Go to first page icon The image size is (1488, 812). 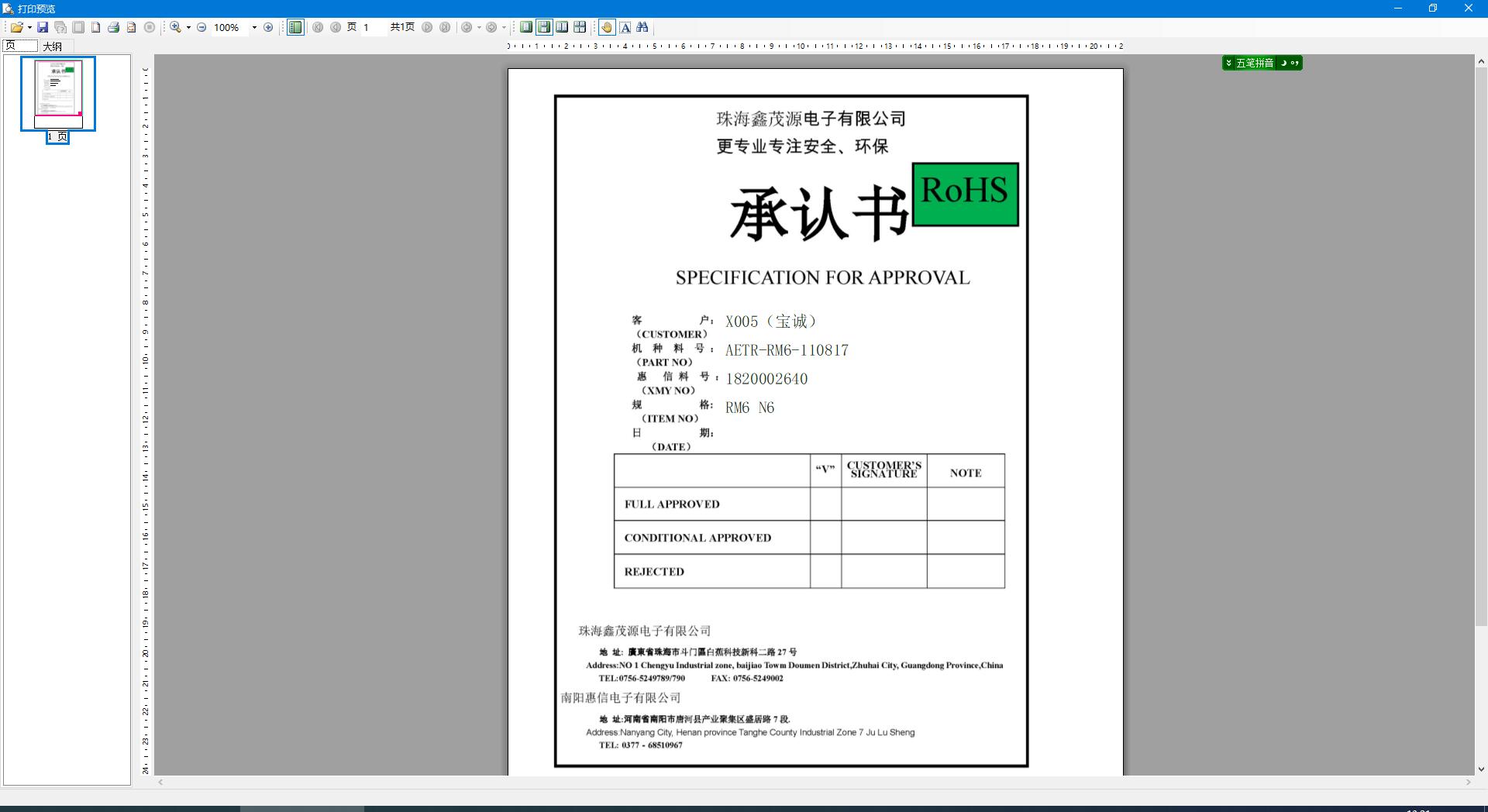pos(318,27)
